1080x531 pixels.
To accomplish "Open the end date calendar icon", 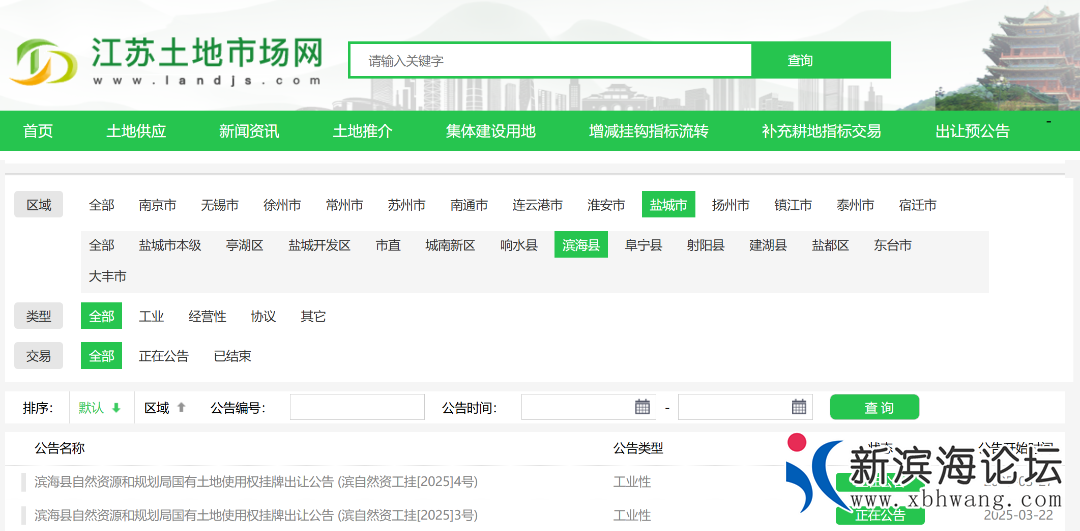I will click(x=799, y=407).
